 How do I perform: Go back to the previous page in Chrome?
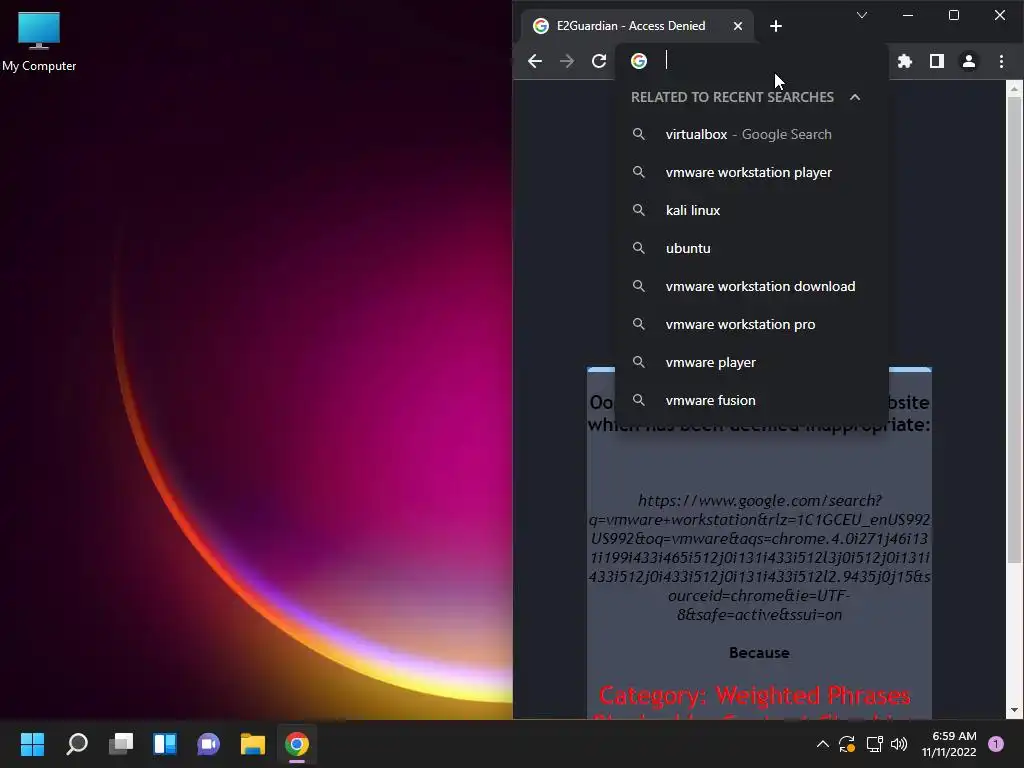[535, 61]
